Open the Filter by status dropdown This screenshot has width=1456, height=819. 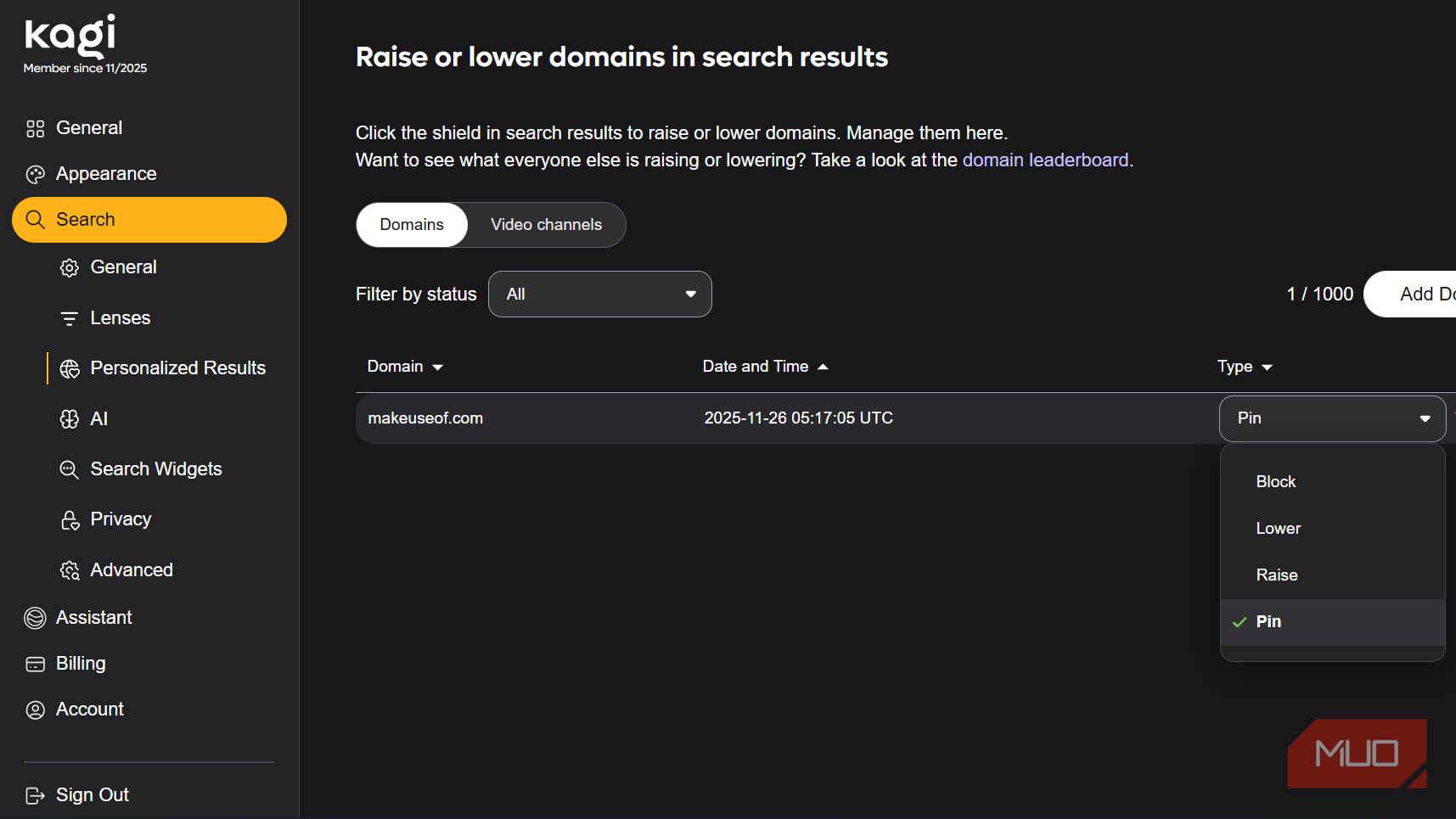pyautogui.click(x=600, y=295)
